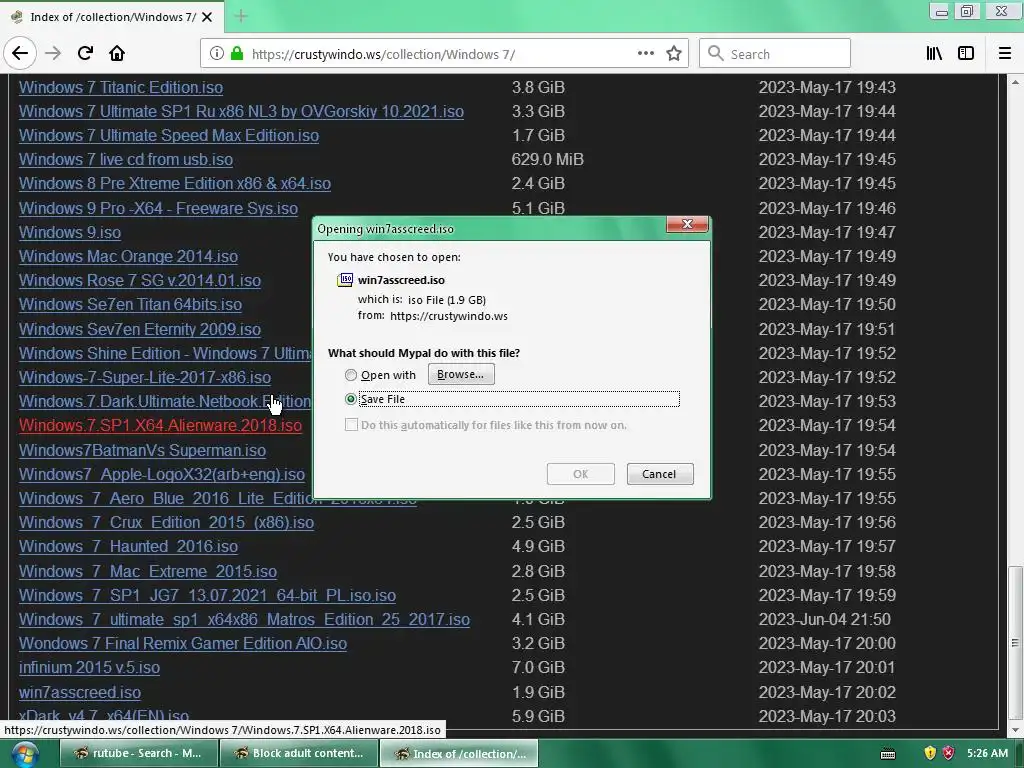Open infinium 2015 v.5.iso link
1024x768 pixels.
click(x=89, y=668)
